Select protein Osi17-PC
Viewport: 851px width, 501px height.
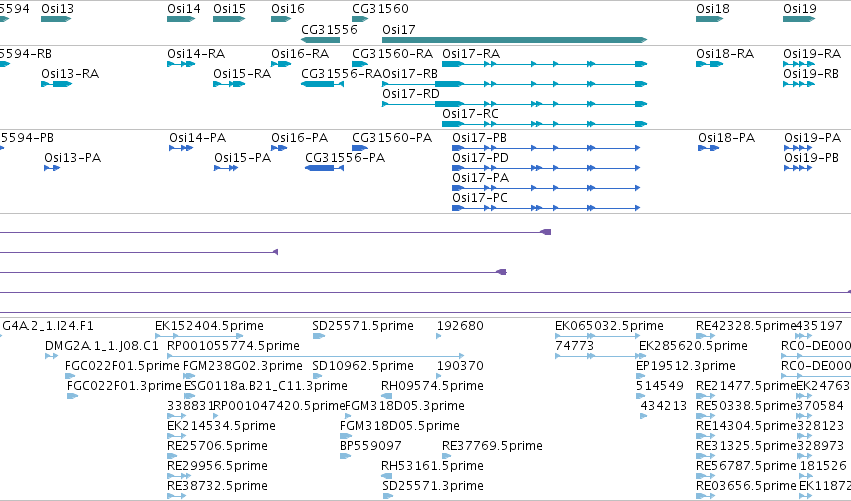[546, 208]
